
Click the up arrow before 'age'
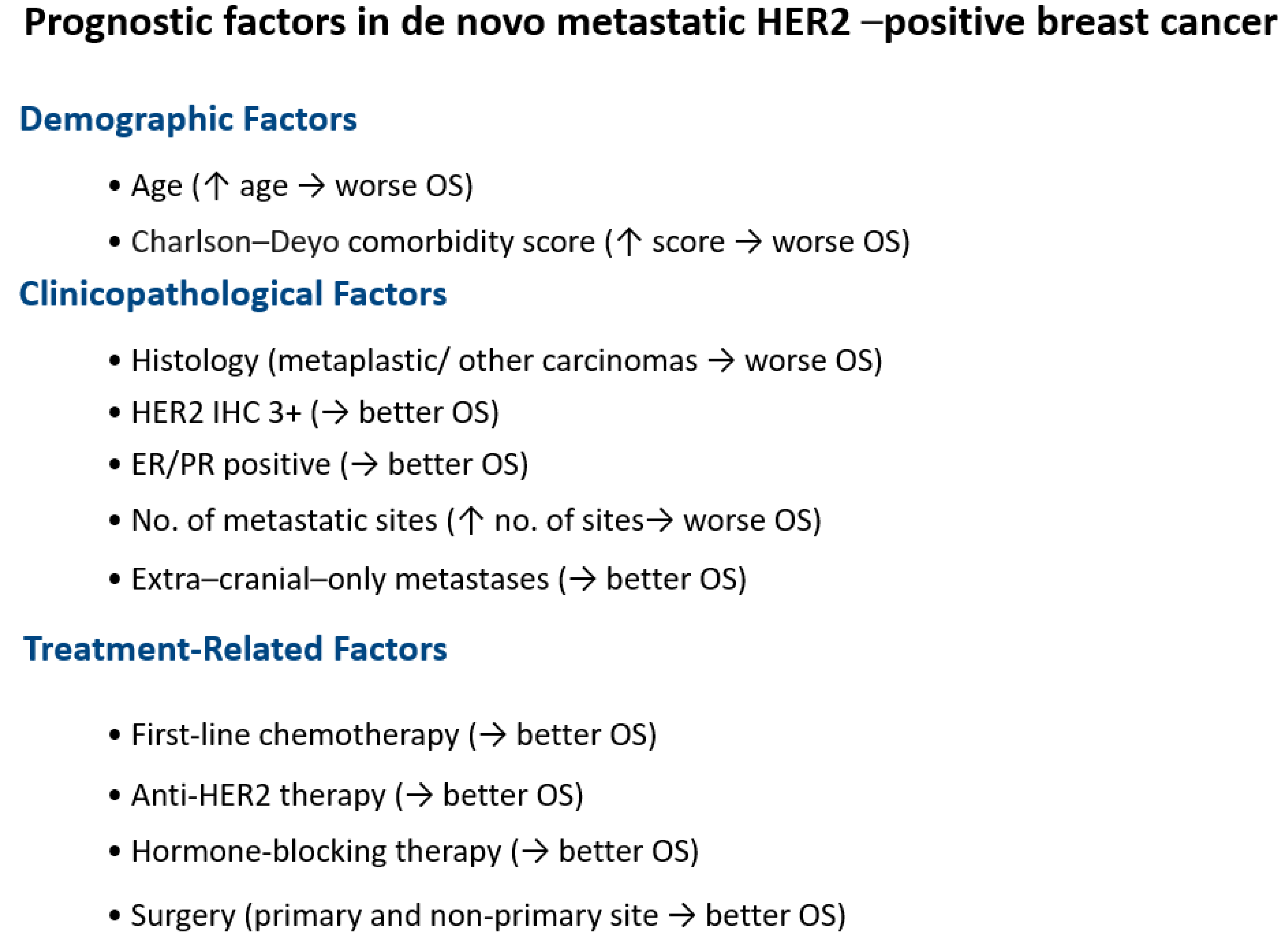click(216, 186)
